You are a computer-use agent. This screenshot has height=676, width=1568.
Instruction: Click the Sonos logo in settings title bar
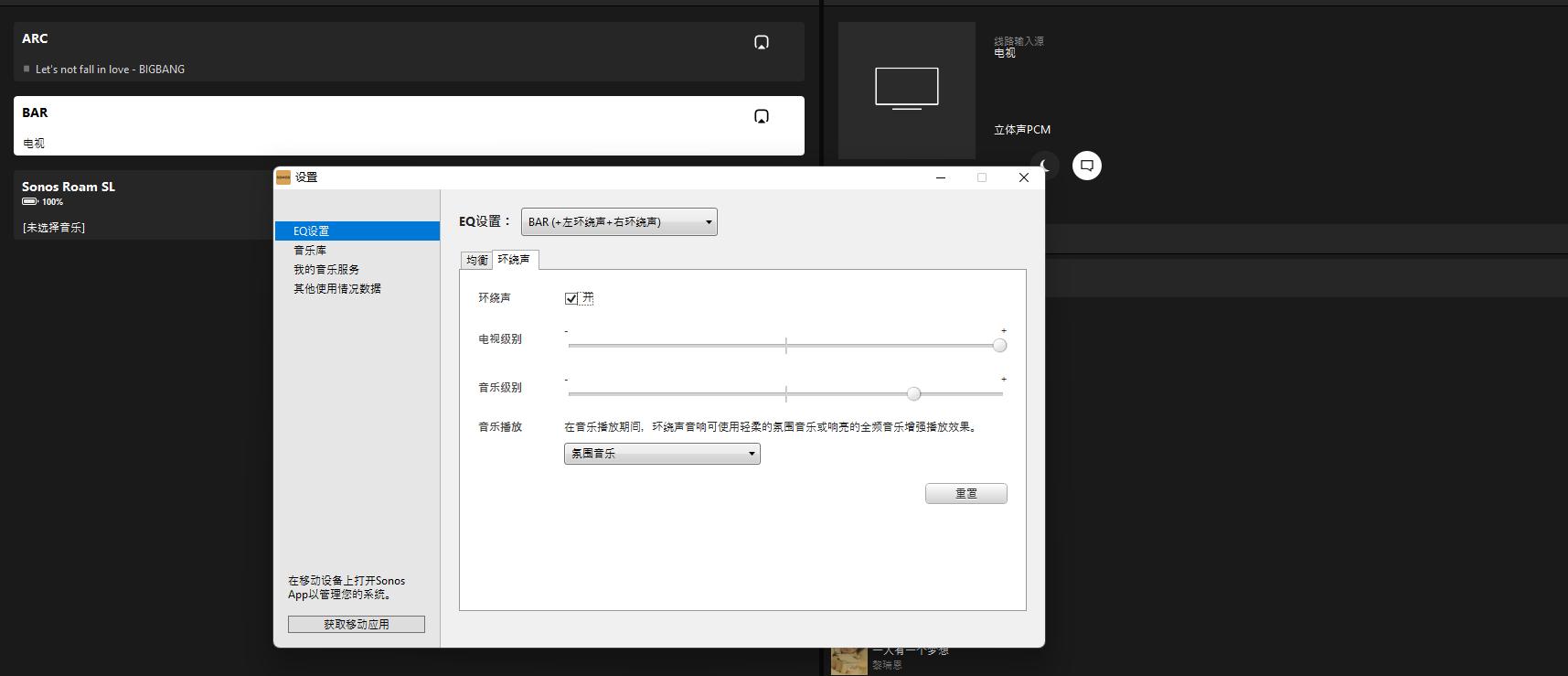pos(283,177)
